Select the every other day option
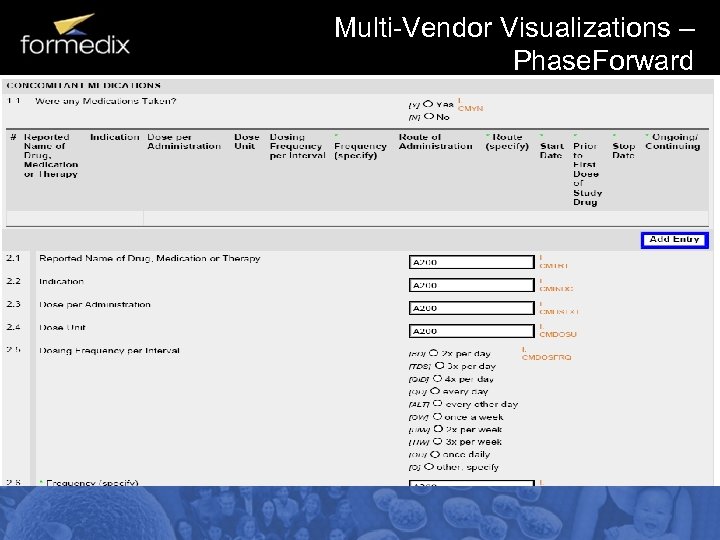The width and height of the screenshot is (720, 540). click(x=438, y=404)
